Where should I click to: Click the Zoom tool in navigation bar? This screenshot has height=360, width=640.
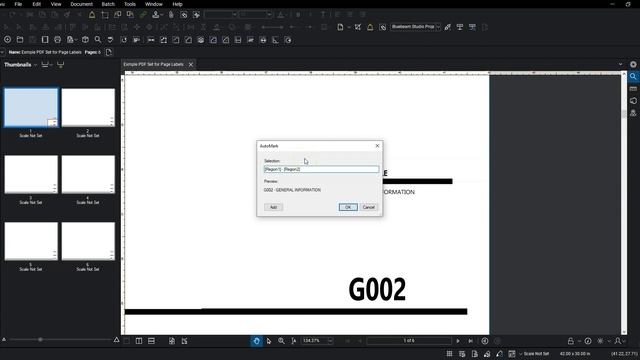pos(281,341)
